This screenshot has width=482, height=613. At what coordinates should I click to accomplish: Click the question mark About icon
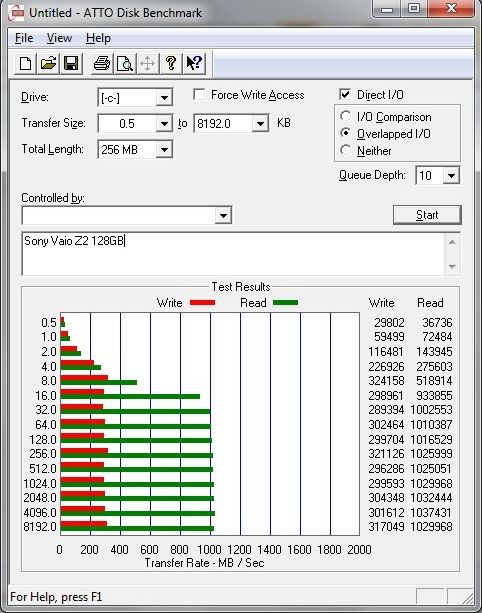click(x=171, y=63)
